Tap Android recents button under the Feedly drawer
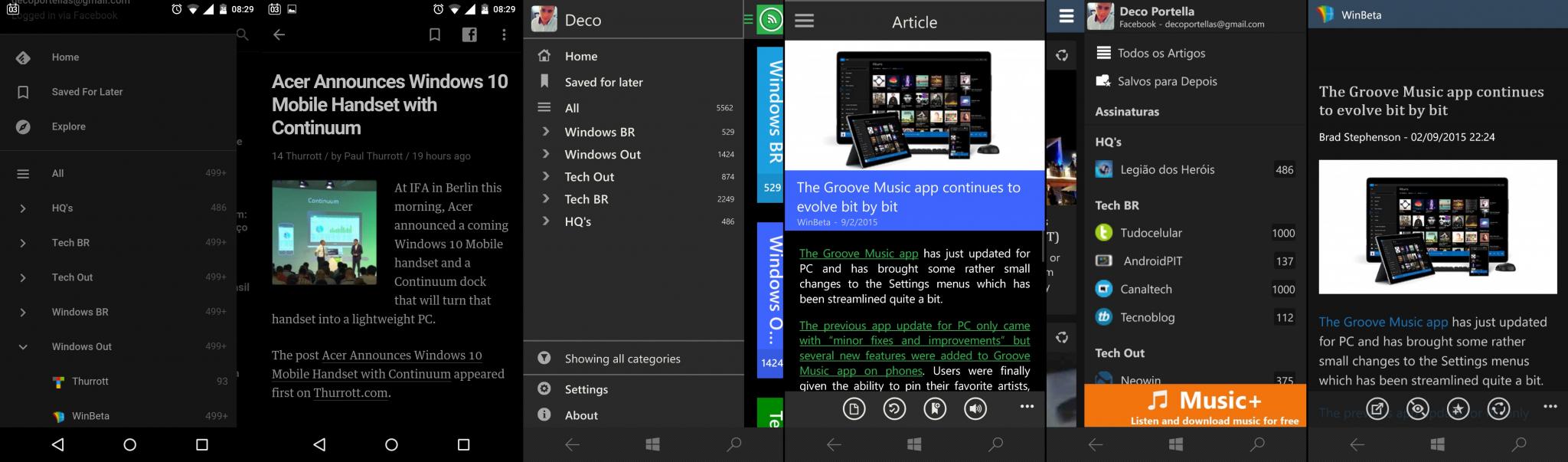 [202, 444]
